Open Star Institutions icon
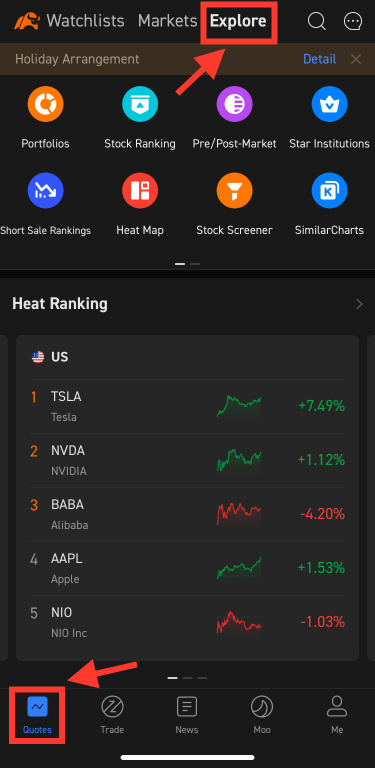 click(x=329, y=104)
